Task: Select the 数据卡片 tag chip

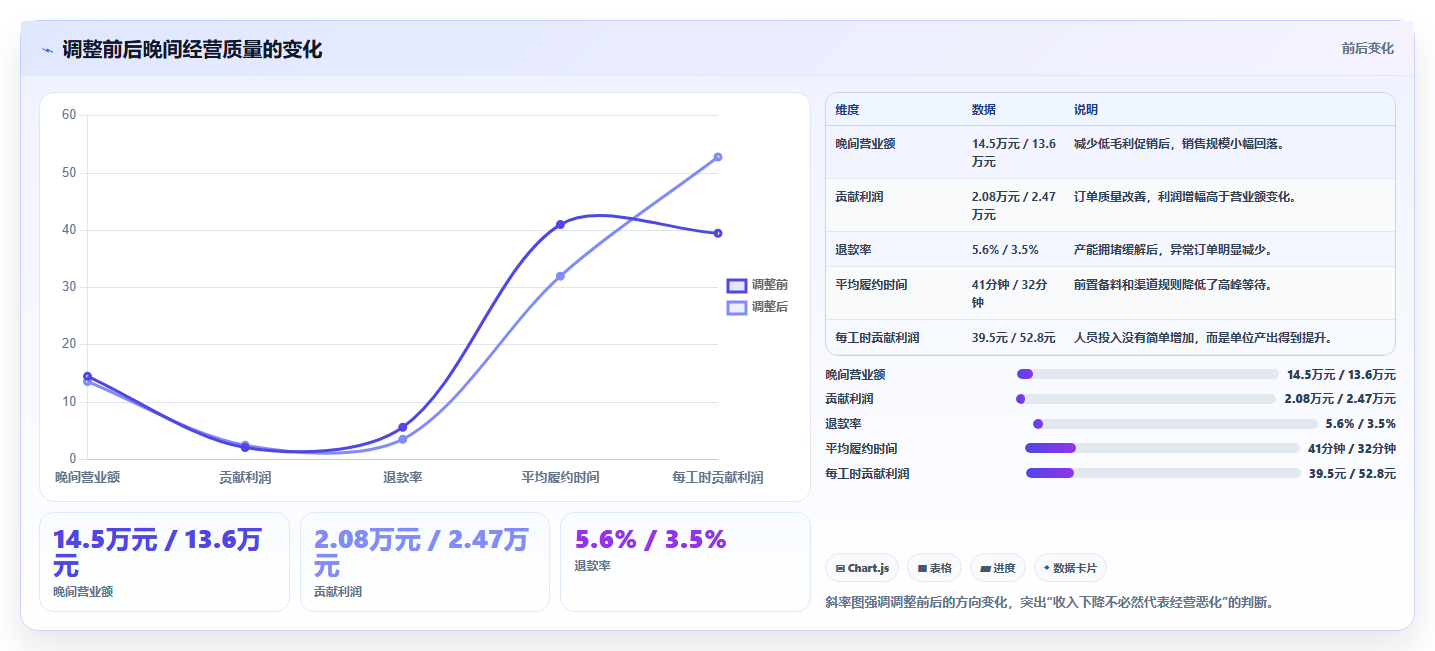Action: pos(1070,568)
